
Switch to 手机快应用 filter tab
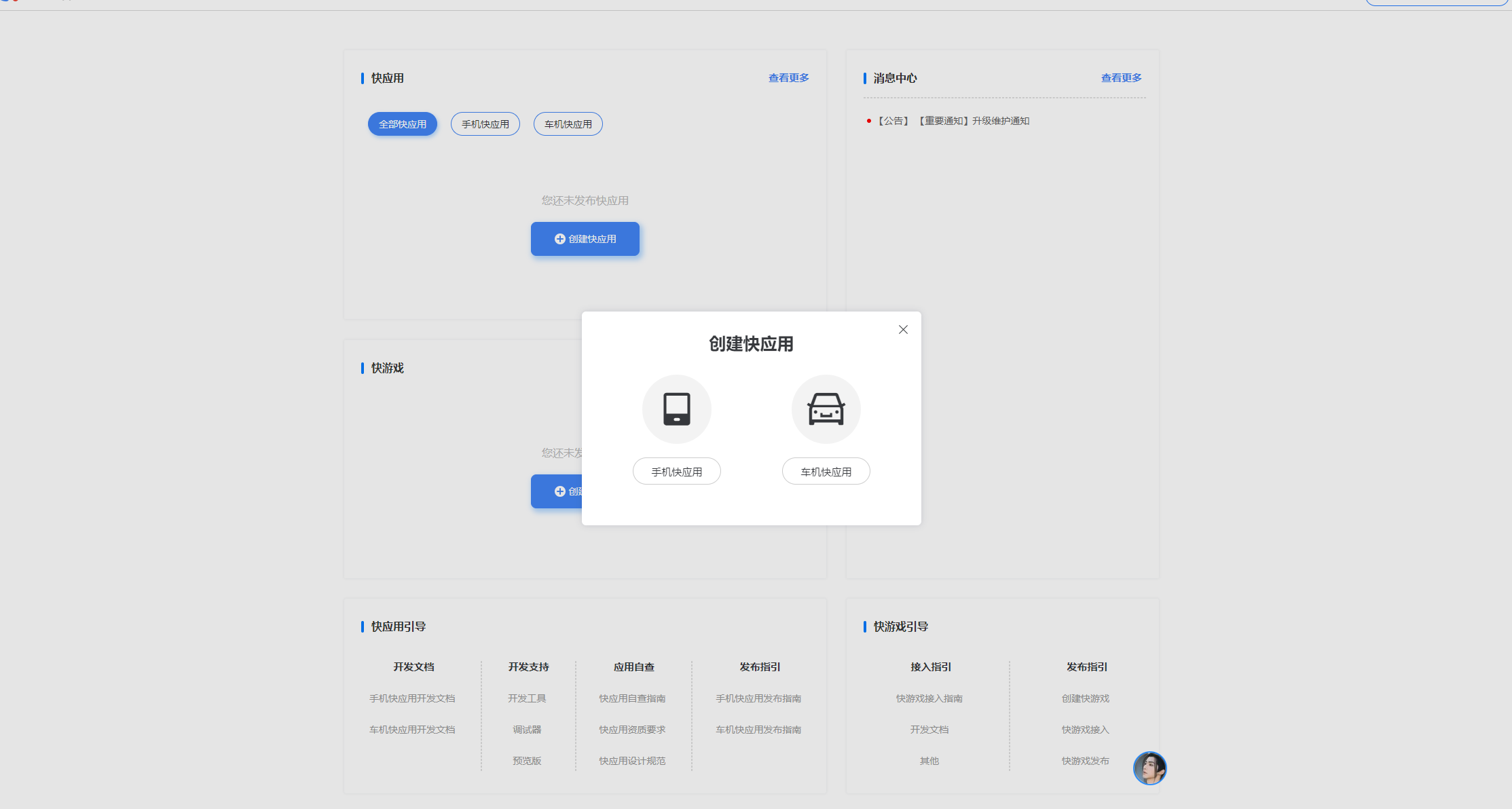(x=485, y=124)
